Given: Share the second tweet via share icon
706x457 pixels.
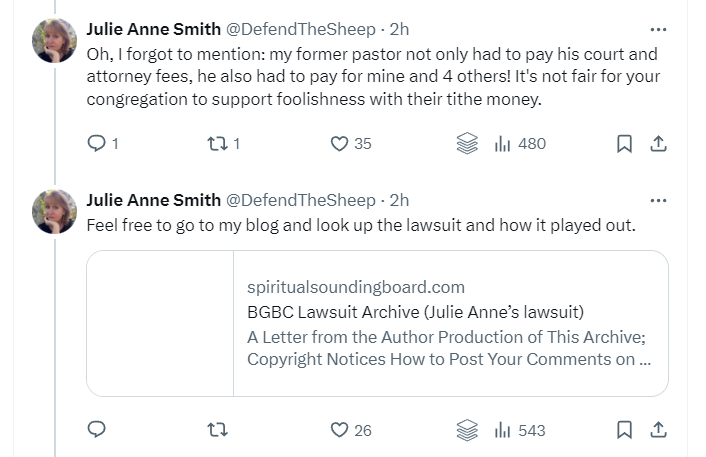Looking at the screenshot, I should [x=658, y=430].
